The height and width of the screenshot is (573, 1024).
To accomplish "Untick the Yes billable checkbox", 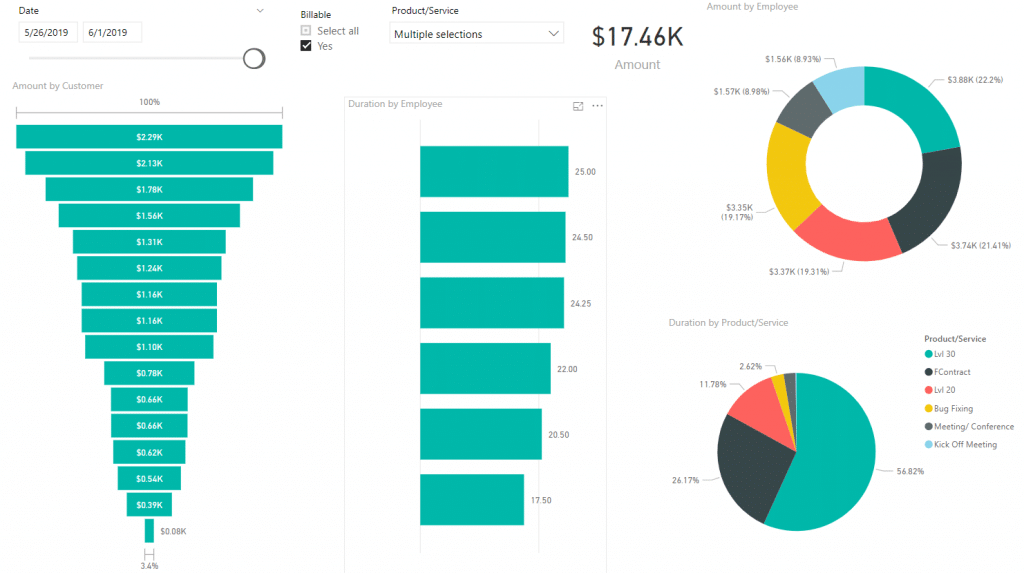I will (306, 46).
